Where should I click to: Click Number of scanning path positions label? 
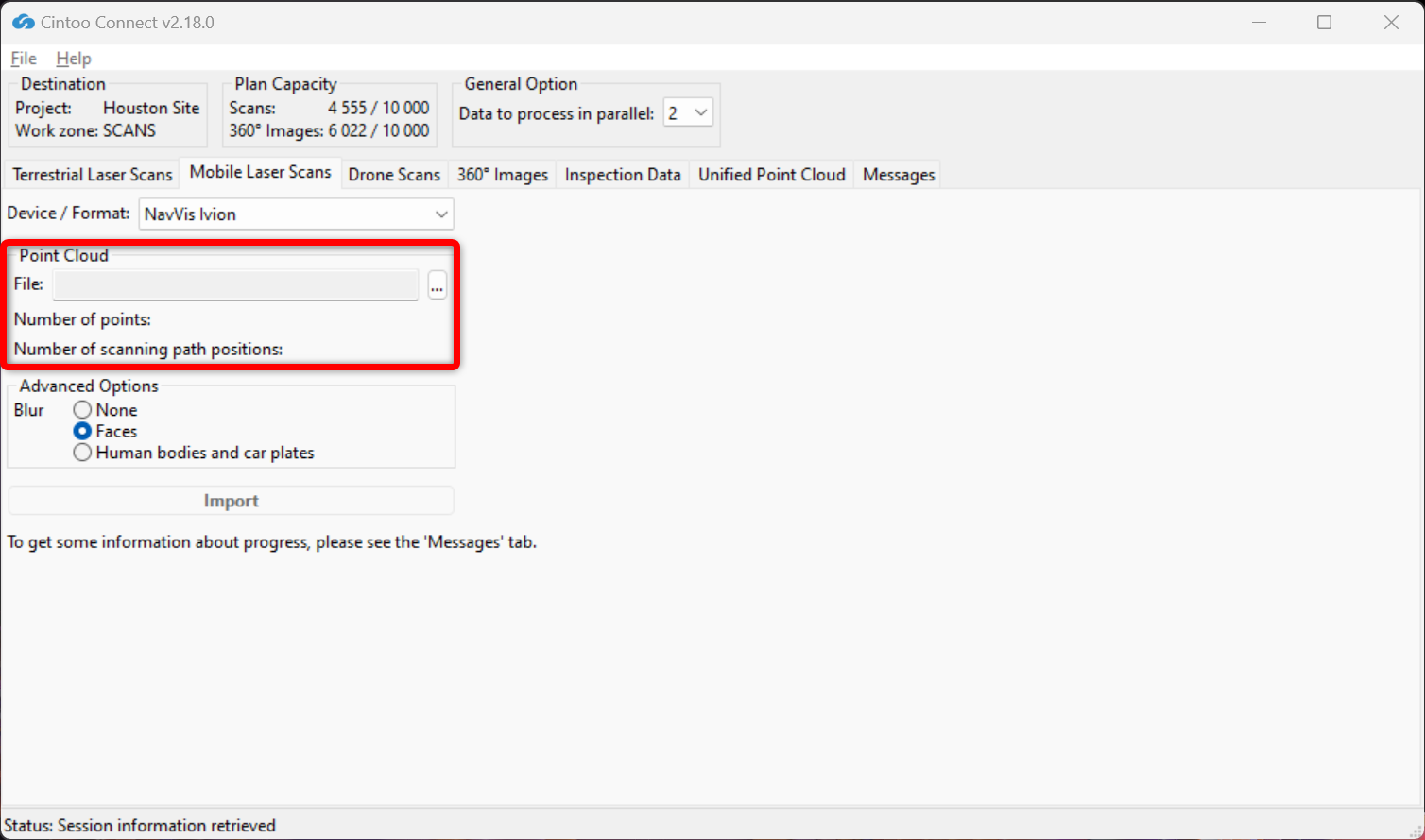coord(148,350)
